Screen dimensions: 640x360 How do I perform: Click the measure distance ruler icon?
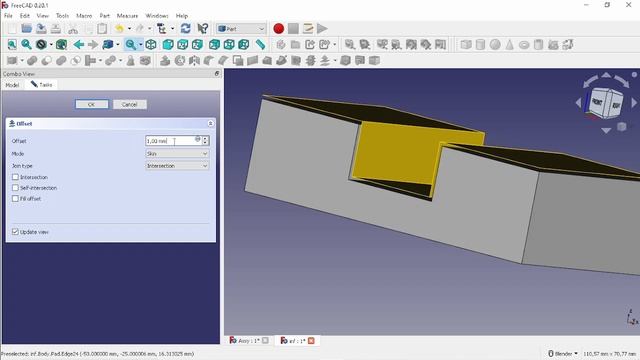[x=260, y=44]
